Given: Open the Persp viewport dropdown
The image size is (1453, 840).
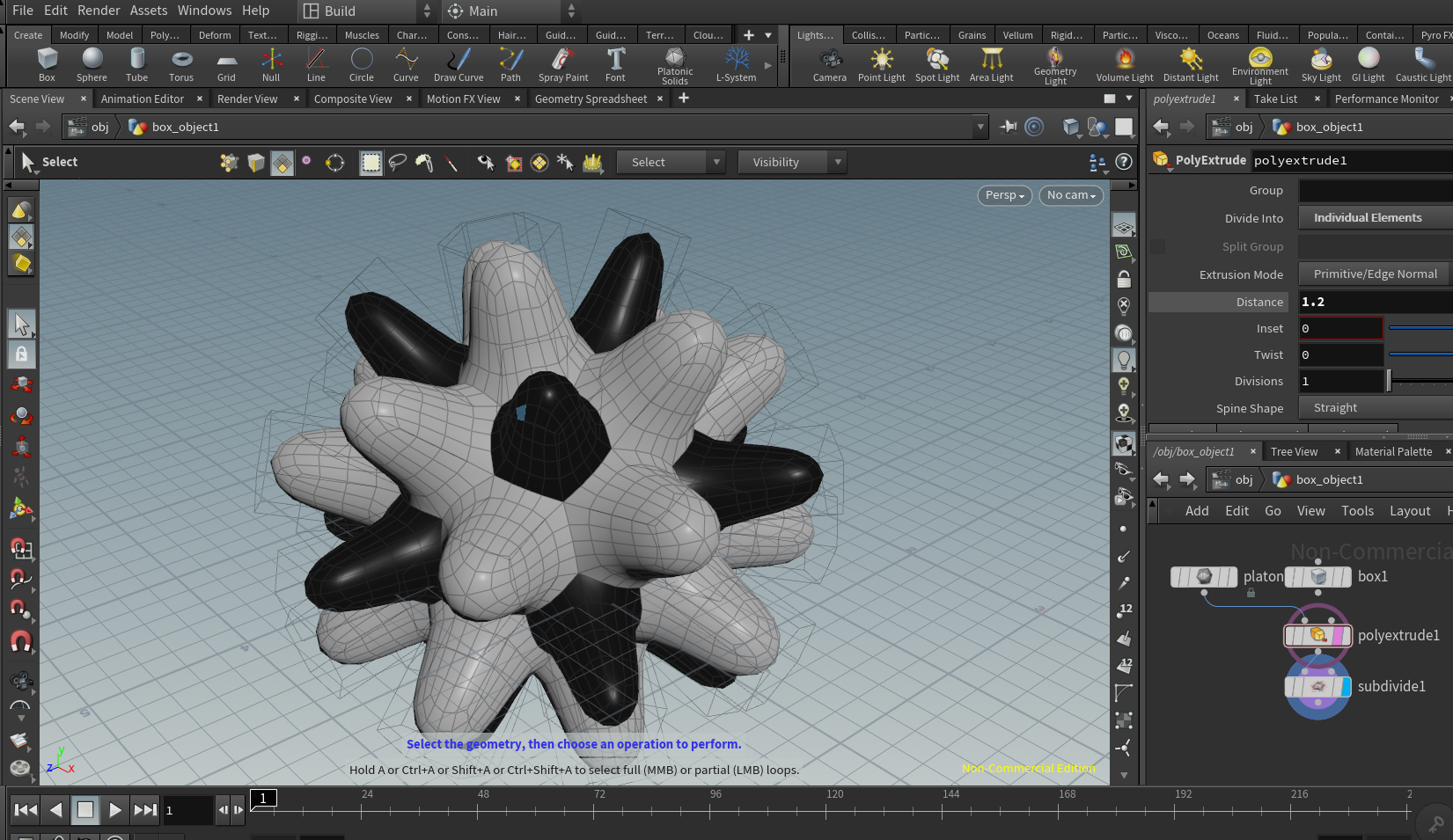Looking at the screenshot, I should [x=1004, y=195].
